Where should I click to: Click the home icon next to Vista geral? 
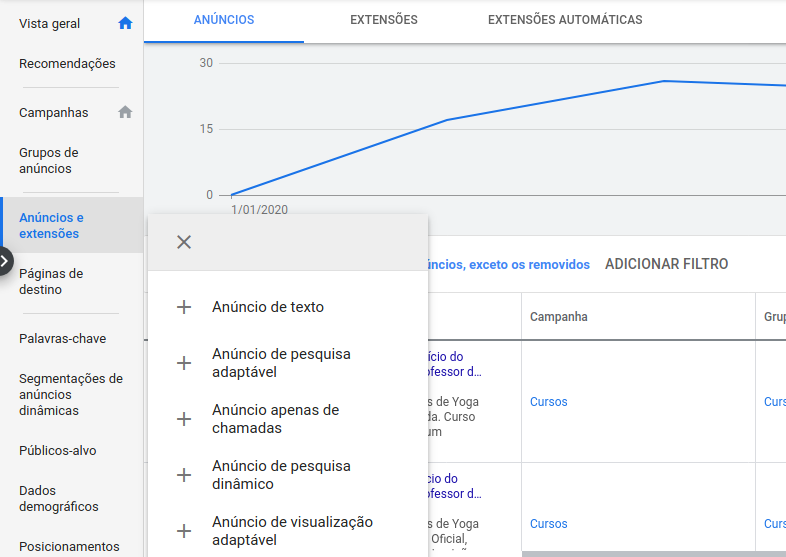125,23
